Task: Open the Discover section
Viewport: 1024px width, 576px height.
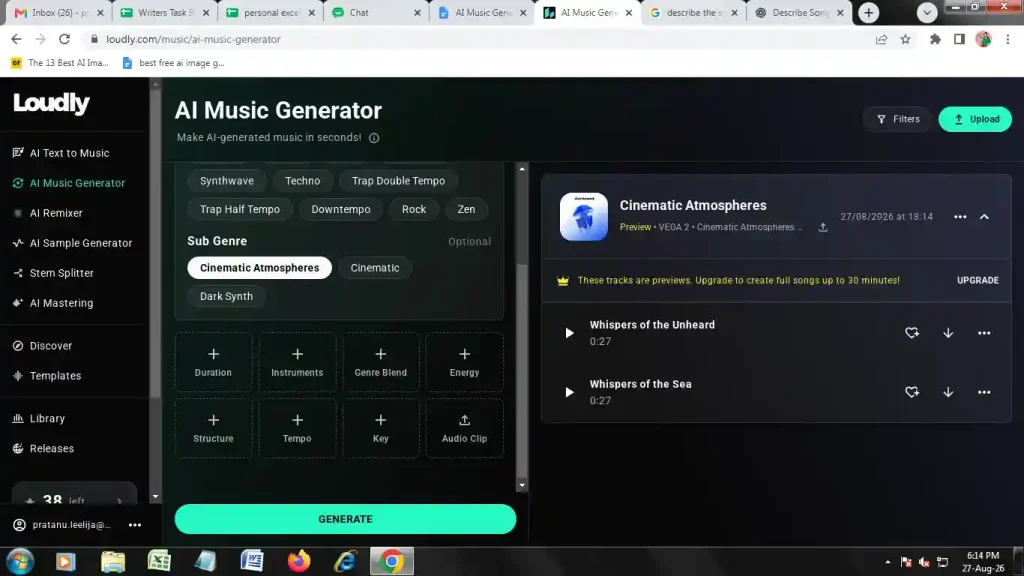Action: pyautogui.click(x=42, y=345)
